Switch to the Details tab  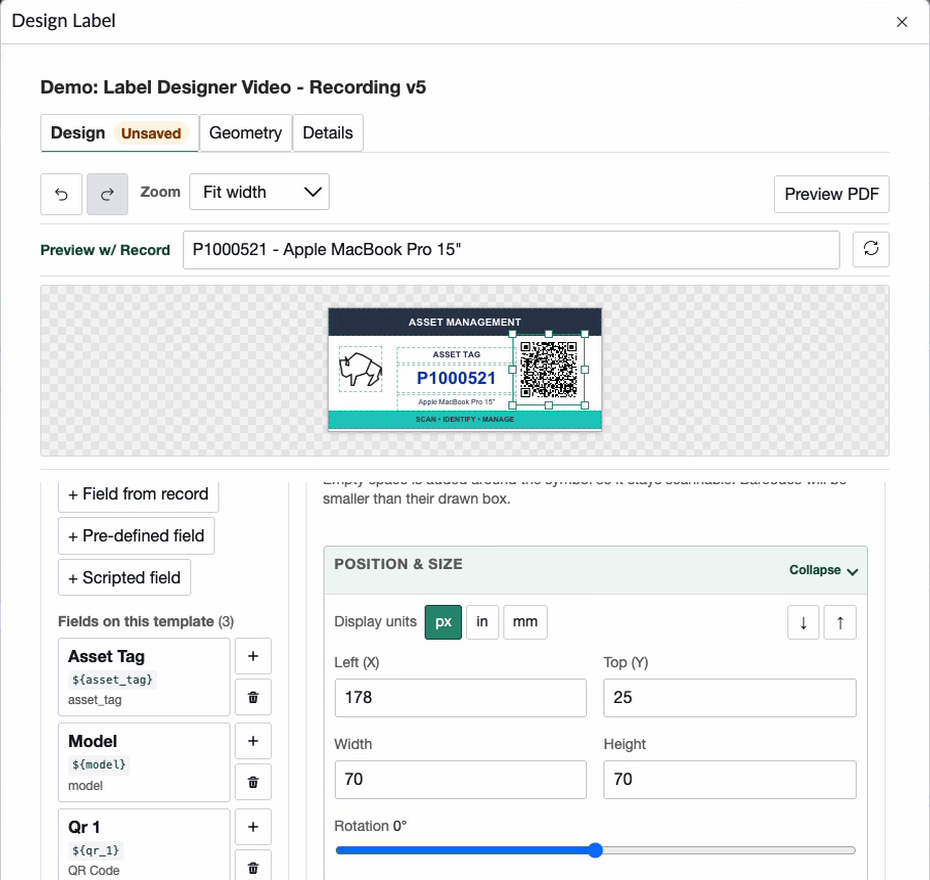coord(328,133)
